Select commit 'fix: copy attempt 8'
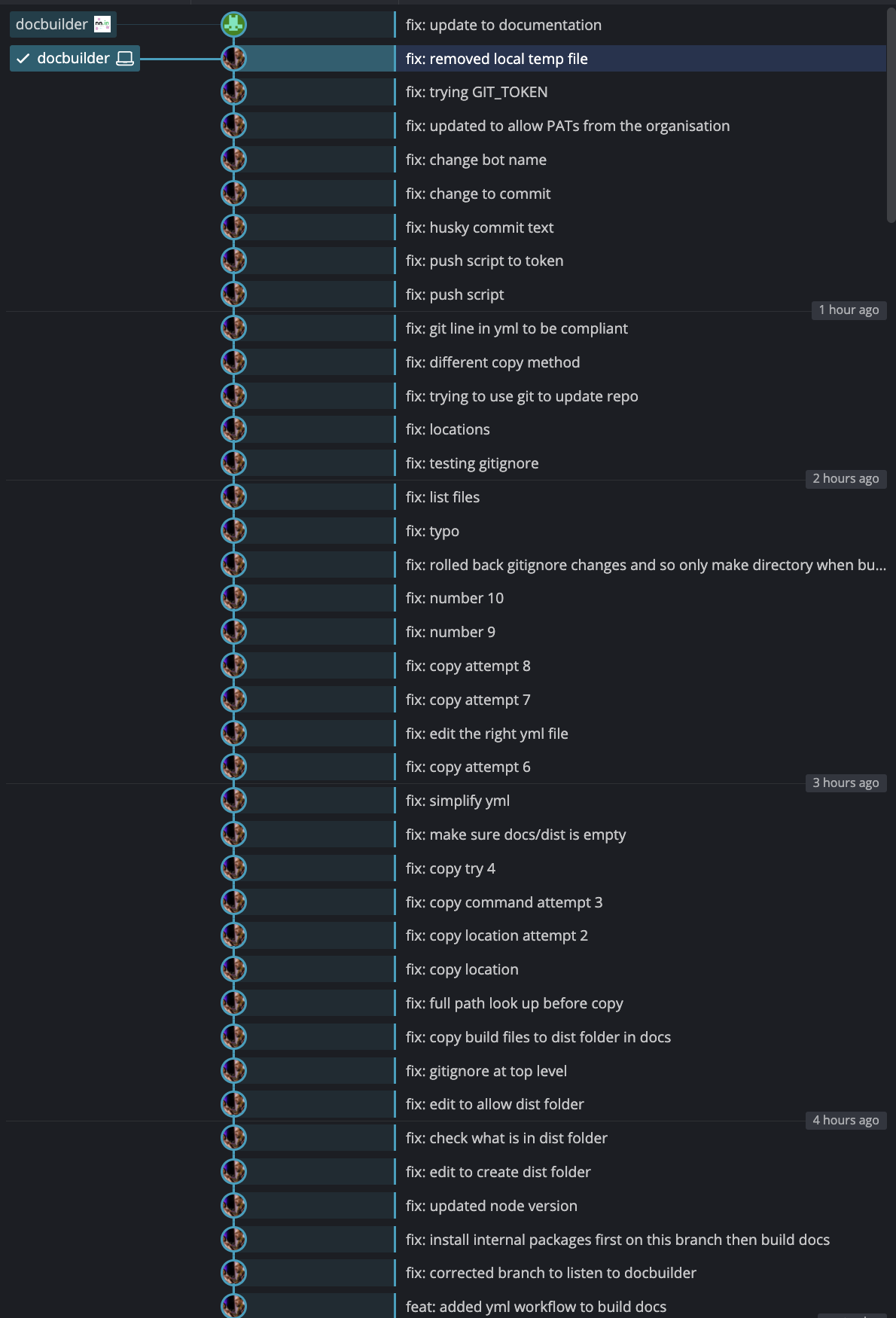This screenshot has height=1318, width=896. (468, 666)
